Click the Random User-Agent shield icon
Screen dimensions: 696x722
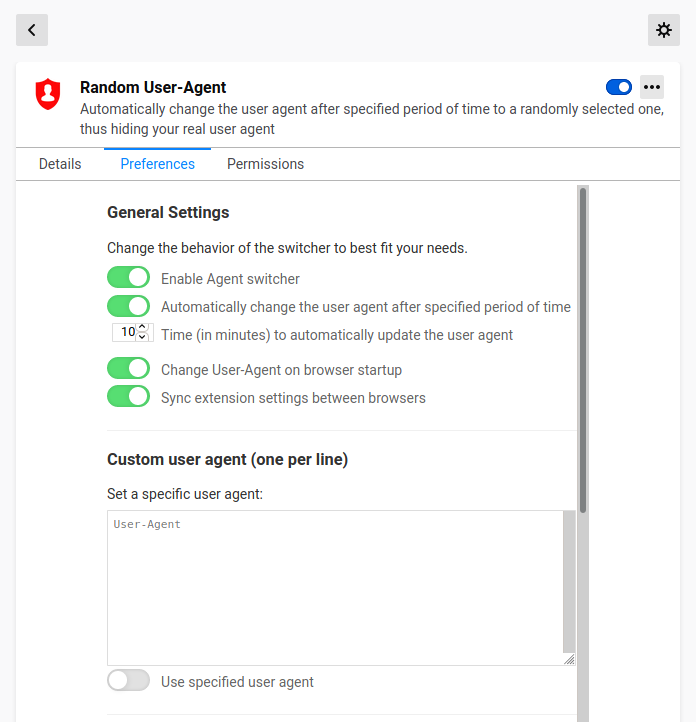click(48, 94)
